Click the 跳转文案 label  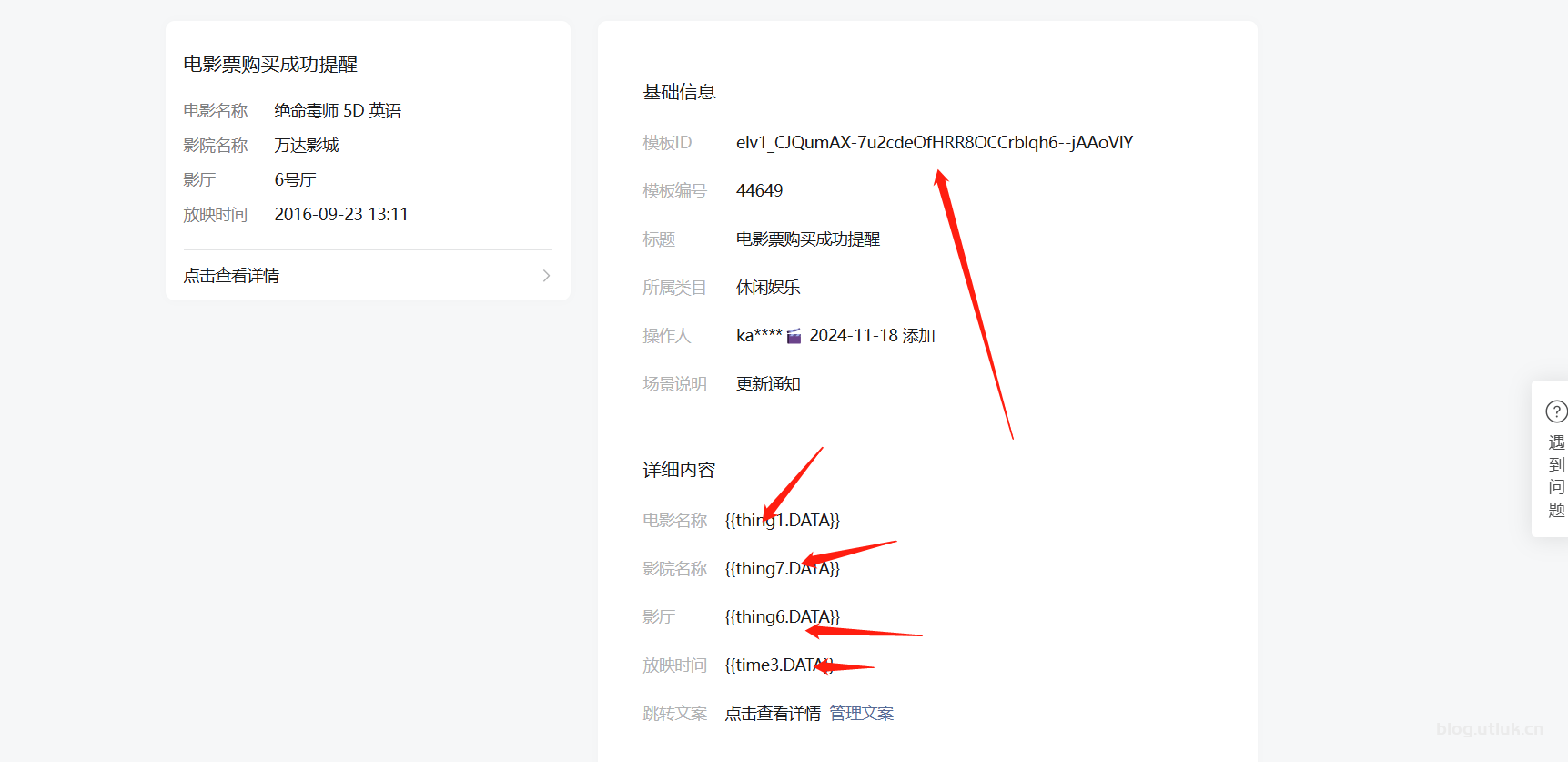coord(674,714)
